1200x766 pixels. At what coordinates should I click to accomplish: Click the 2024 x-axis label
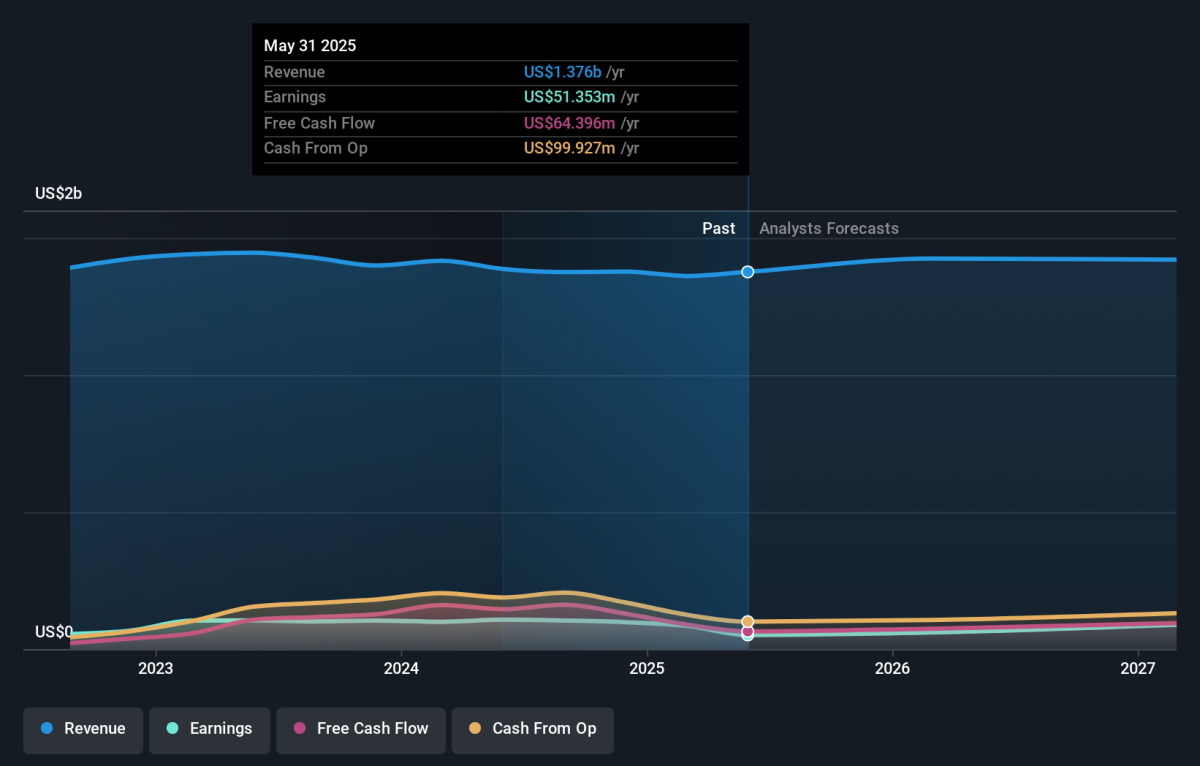coord(401,668)
